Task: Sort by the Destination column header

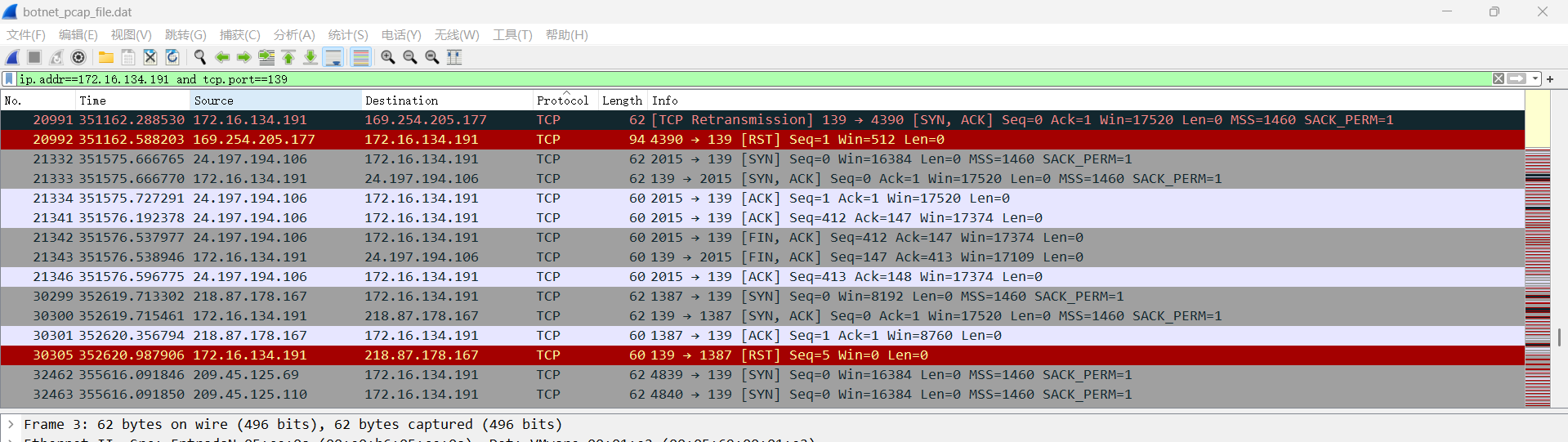Action: pyautogui.click(x=447, y=100)
